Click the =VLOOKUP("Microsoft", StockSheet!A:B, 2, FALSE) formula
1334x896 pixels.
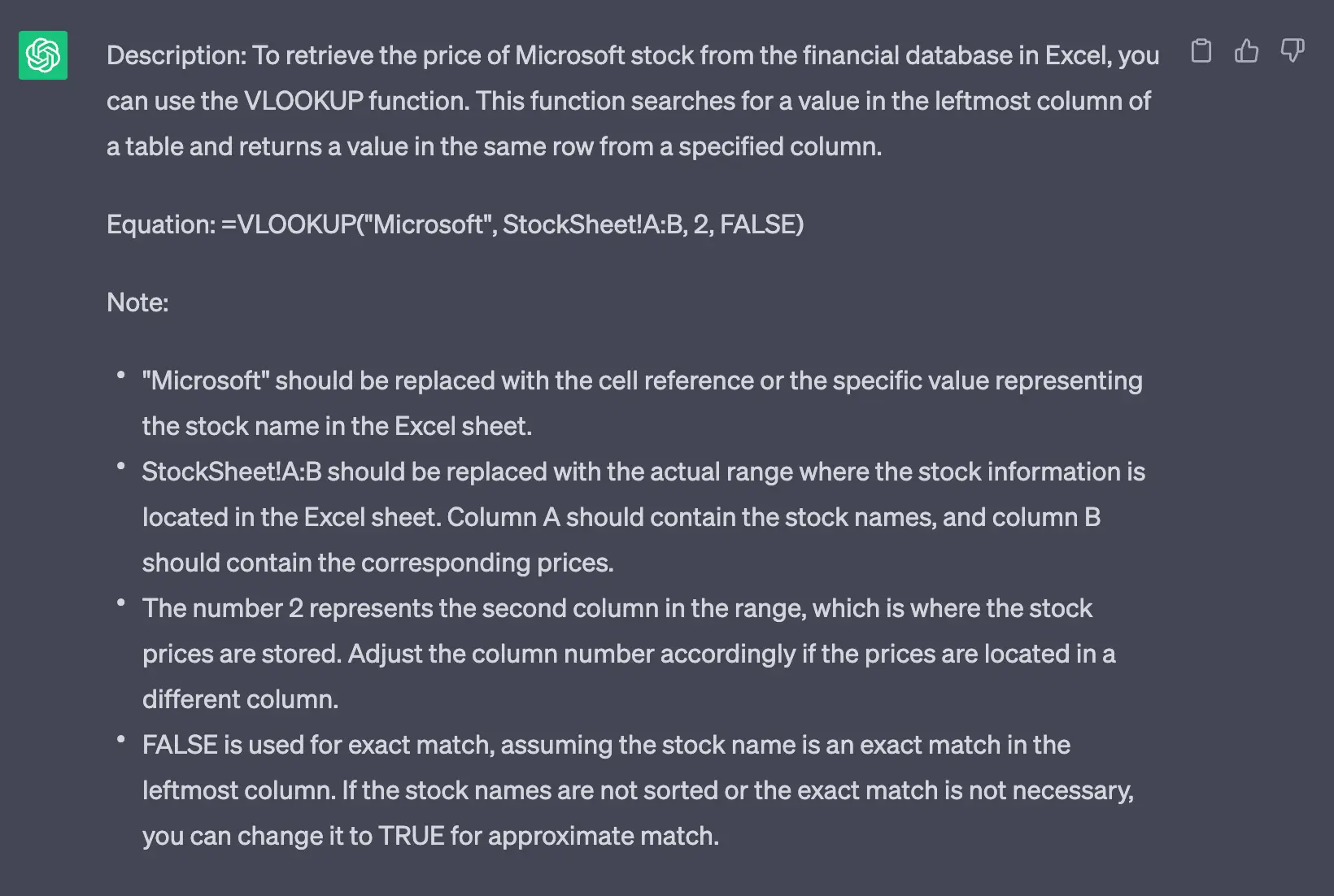pos(512,224)
